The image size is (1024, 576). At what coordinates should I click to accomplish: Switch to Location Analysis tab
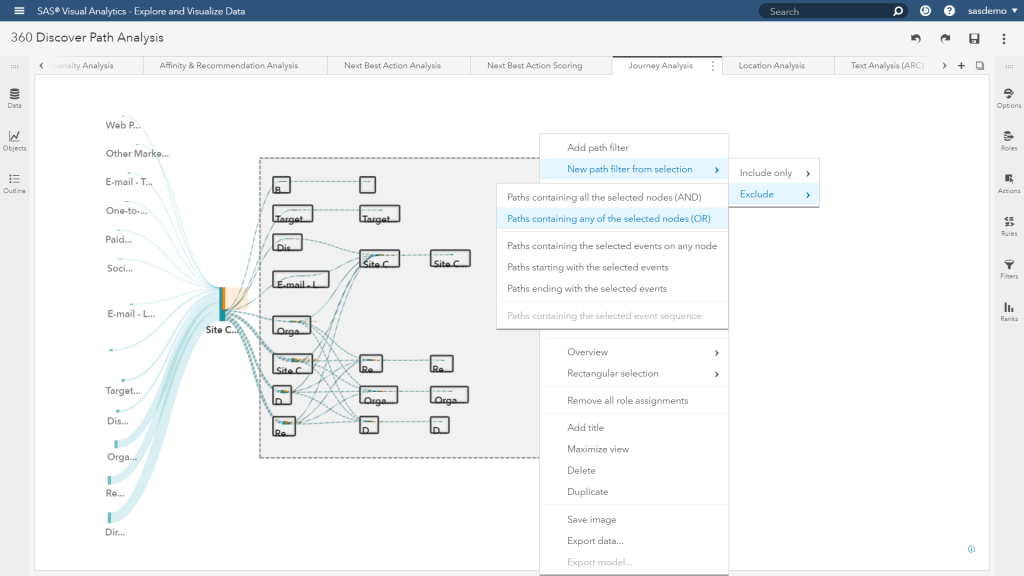pos(771,65)
